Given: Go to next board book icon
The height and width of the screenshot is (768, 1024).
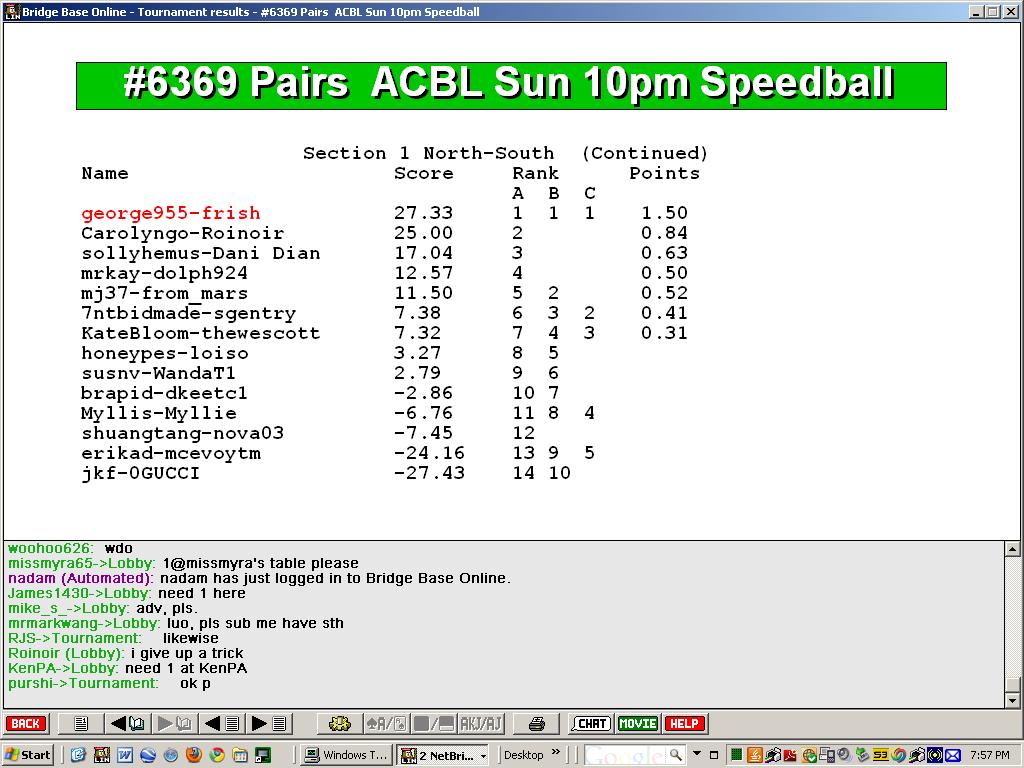Looking at the screenshot, I should 174,724.
